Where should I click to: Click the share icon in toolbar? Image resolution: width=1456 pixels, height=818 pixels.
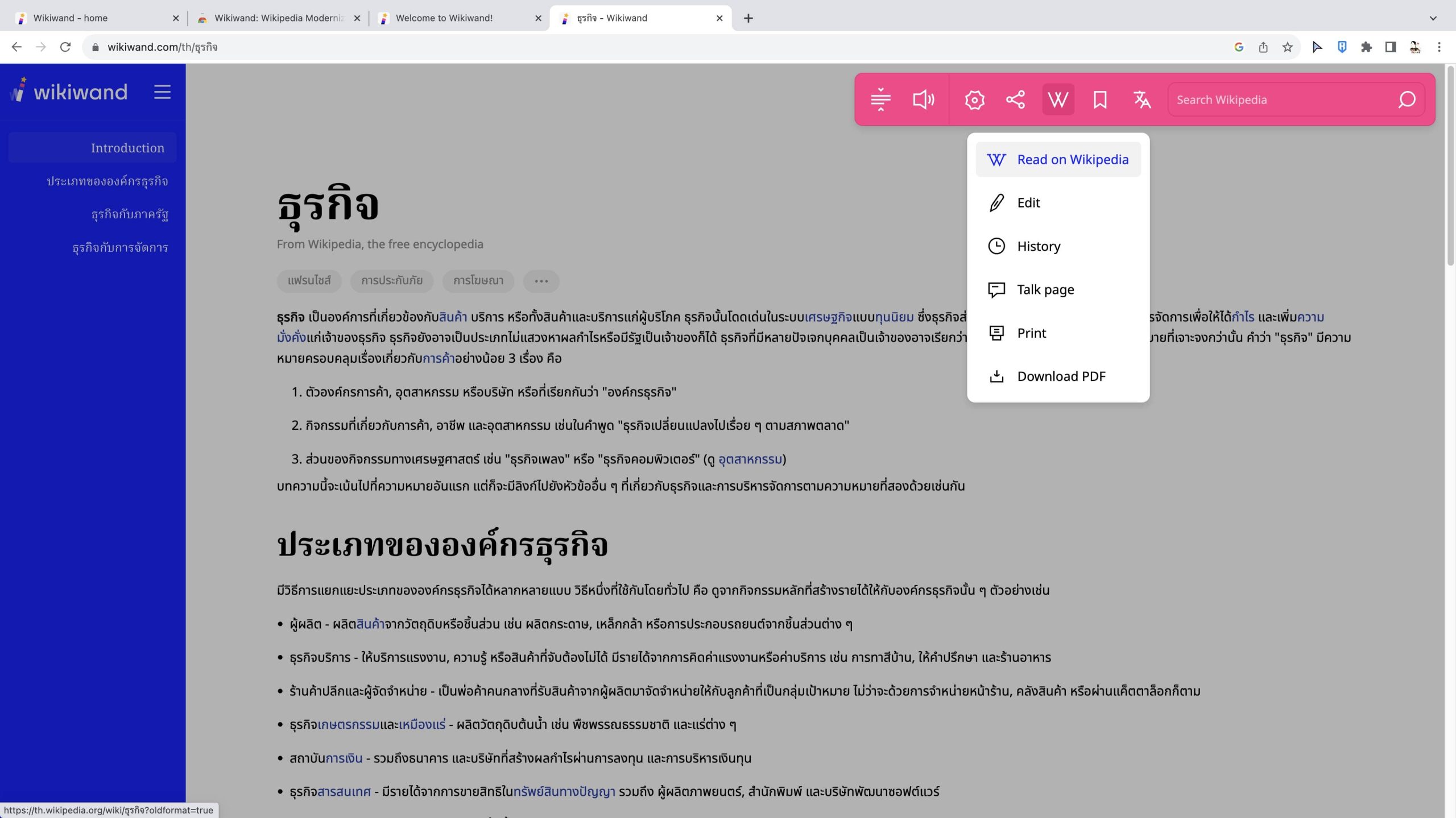(x=1015, y=99)
